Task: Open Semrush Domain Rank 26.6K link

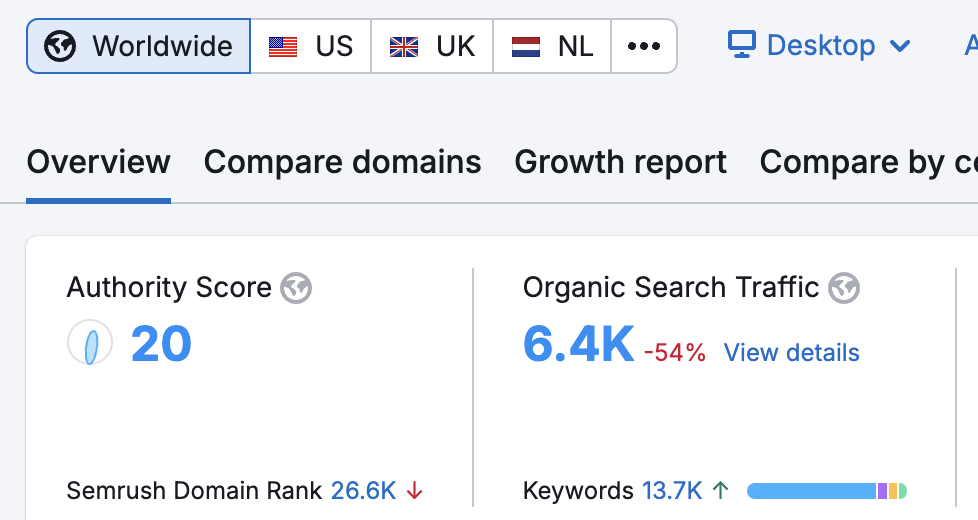Action: click(x=363, y=491)
